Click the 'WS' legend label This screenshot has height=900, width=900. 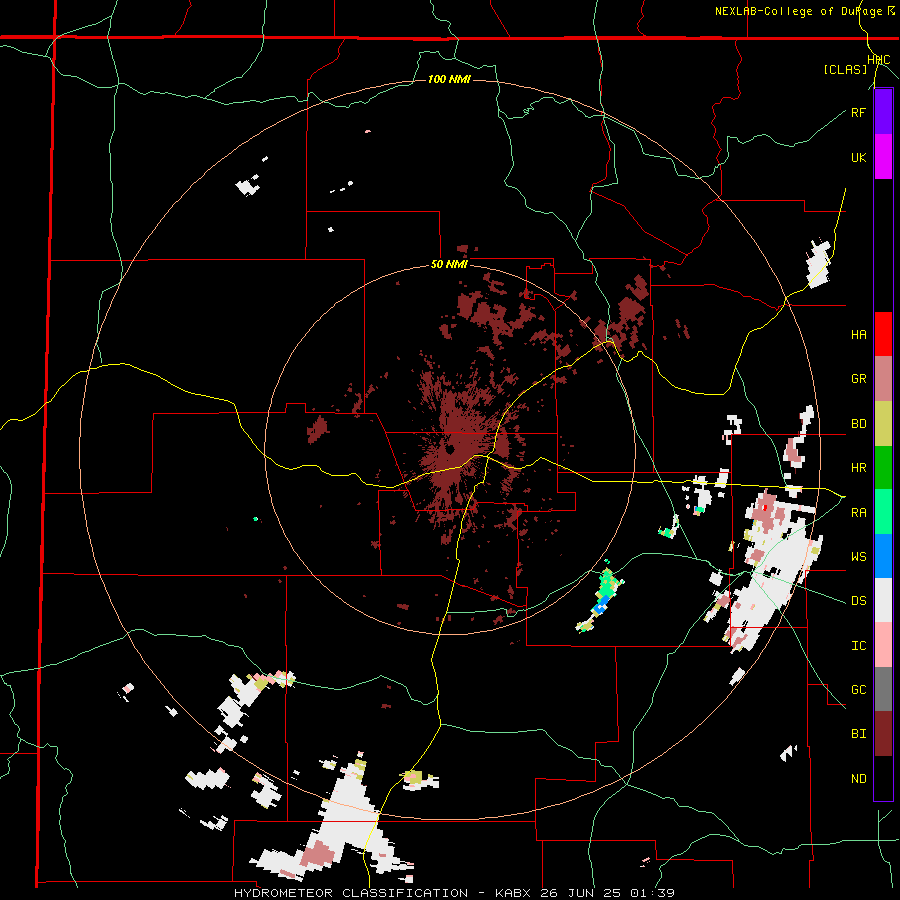point(858,556)
